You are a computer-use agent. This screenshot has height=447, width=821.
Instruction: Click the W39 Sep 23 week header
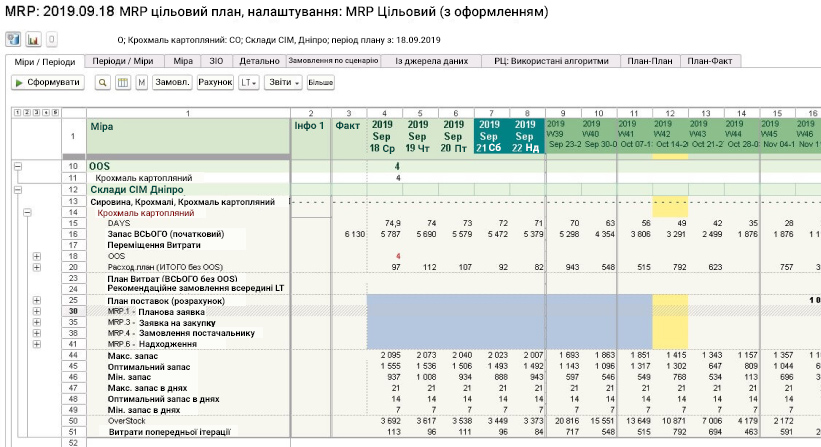563,136
